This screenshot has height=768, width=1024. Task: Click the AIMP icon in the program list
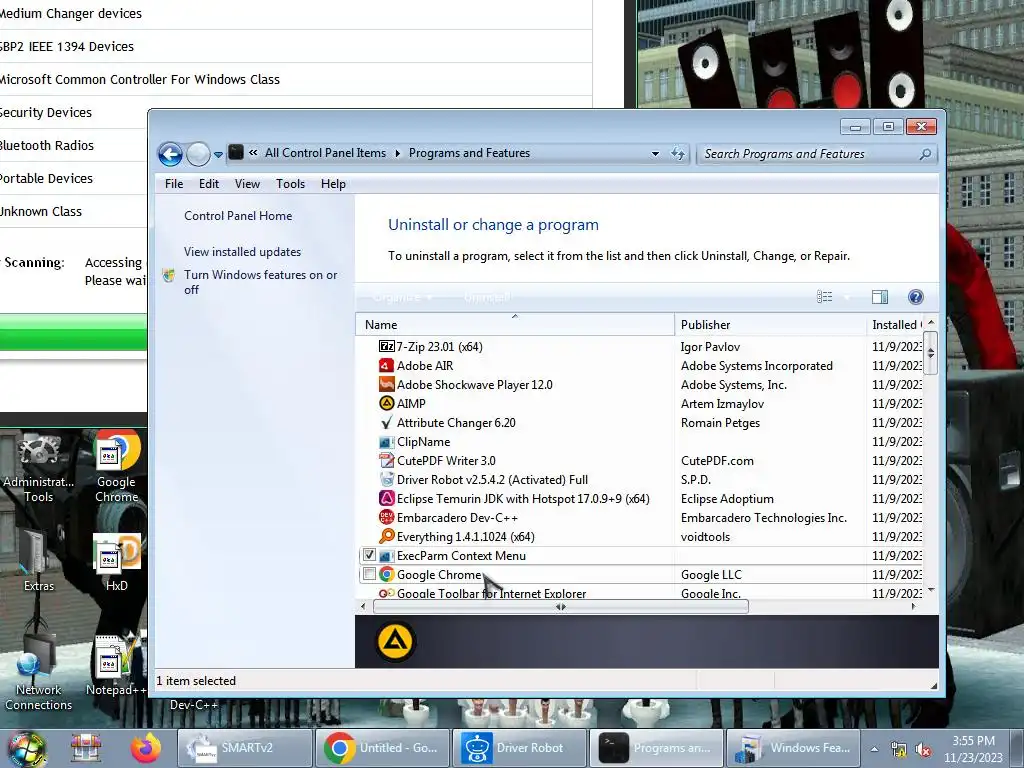coord(387,404)
